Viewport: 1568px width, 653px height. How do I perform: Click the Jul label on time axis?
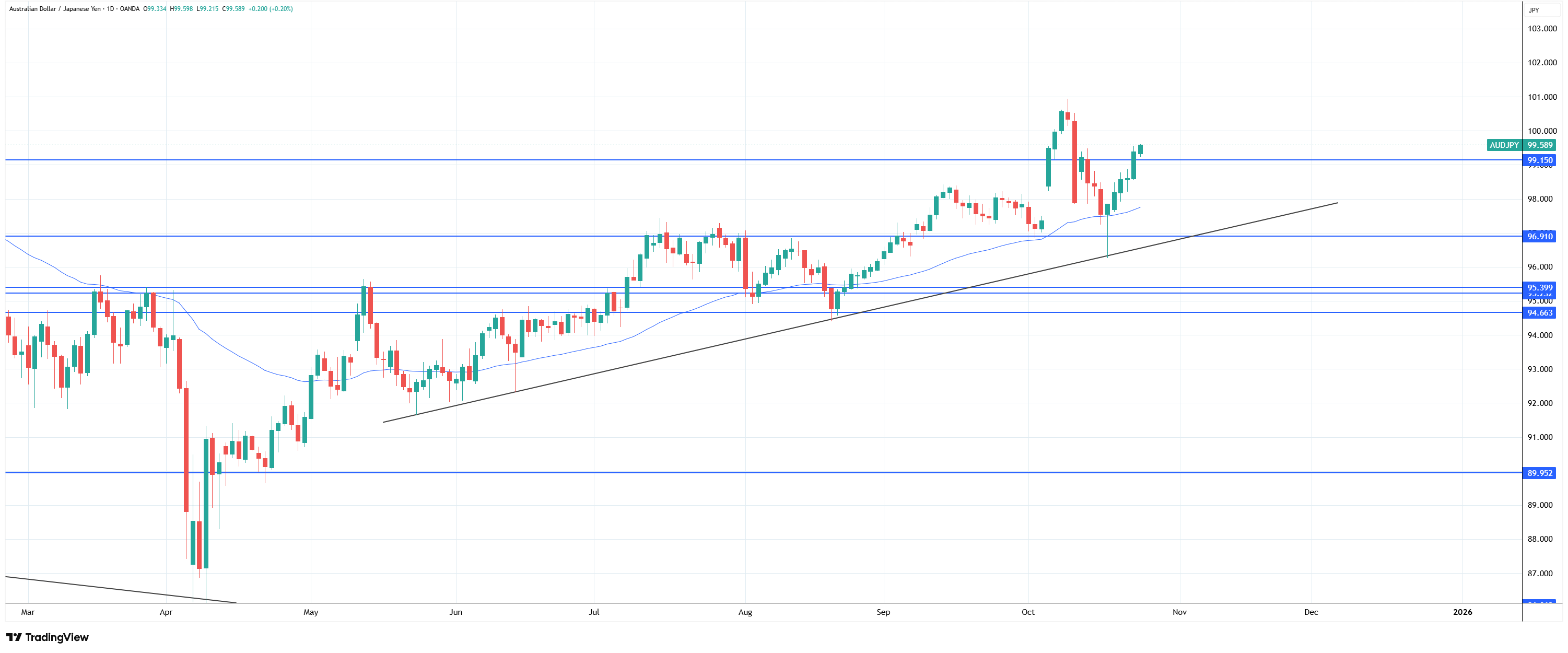(x=593, y=612)
